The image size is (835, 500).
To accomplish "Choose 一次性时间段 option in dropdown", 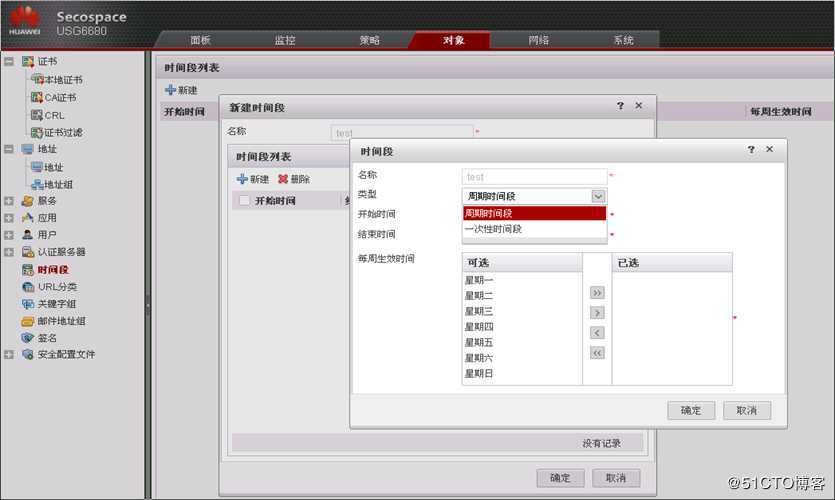I will (534, 229).
